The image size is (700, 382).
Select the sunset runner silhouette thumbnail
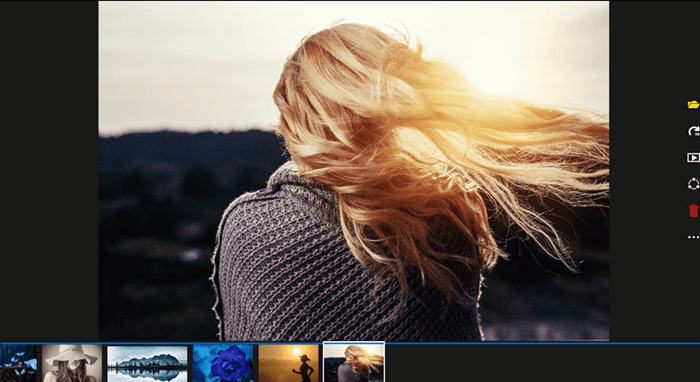coord(288,363)
